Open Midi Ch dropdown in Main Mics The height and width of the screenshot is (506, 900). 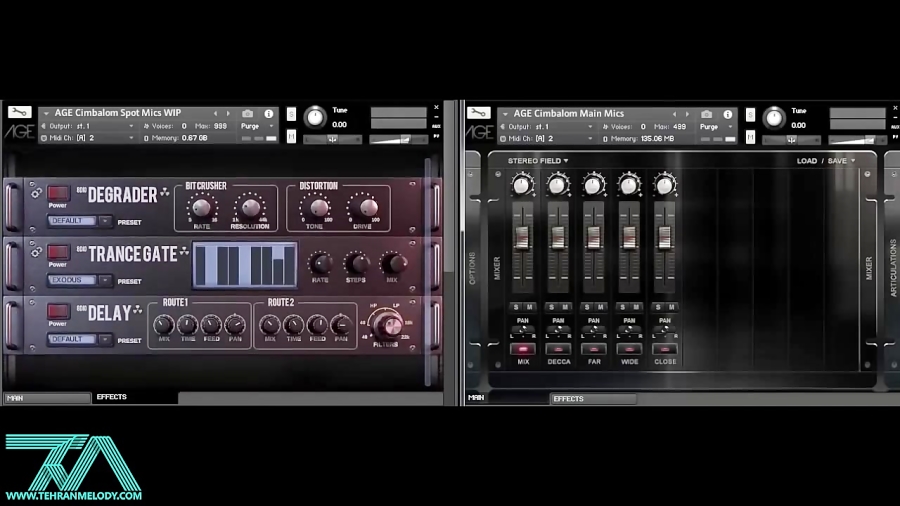click(547, 139)
